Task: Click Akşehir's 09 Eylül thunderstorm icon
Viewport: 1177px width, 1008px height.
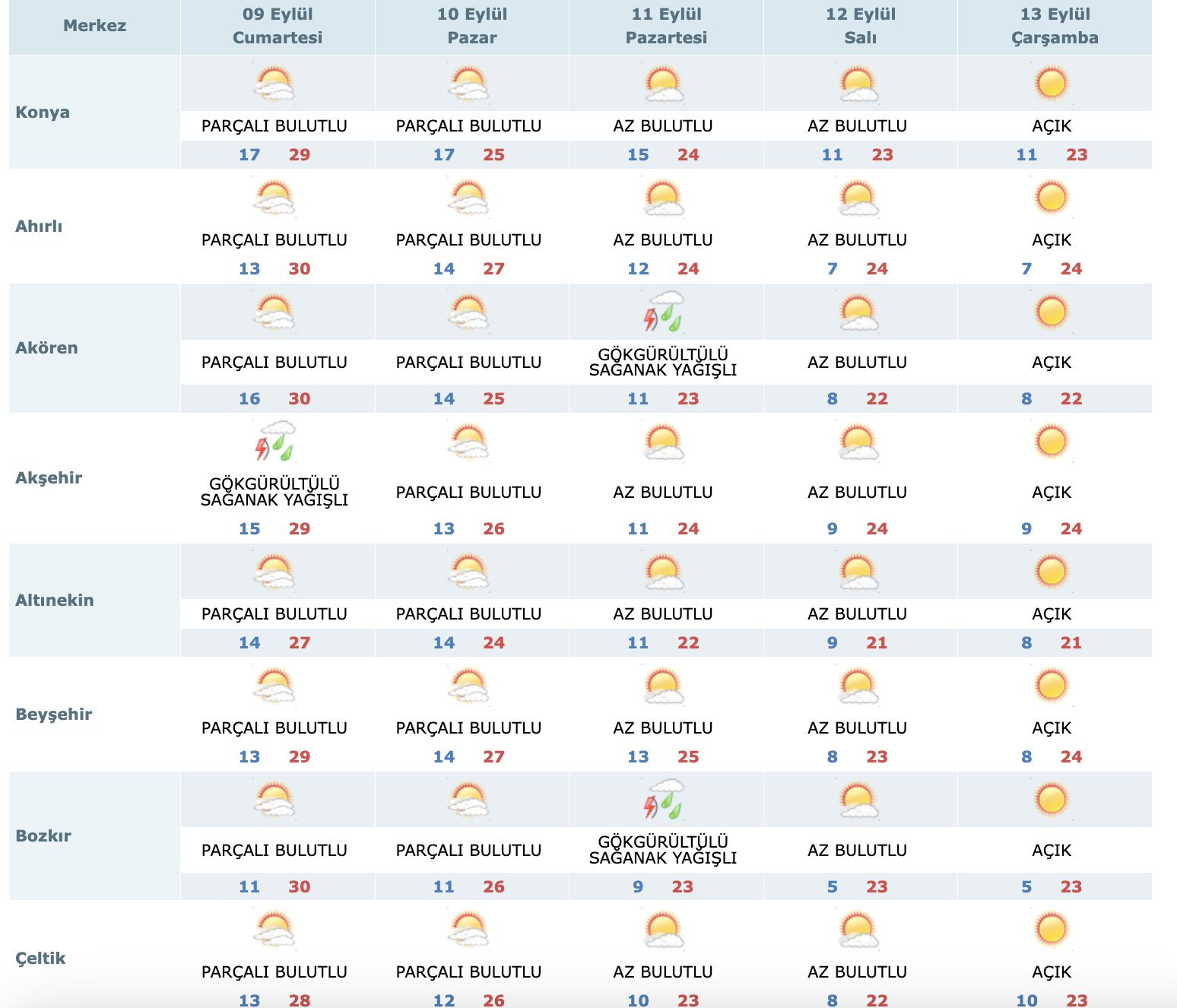Action: pos(274,442)
